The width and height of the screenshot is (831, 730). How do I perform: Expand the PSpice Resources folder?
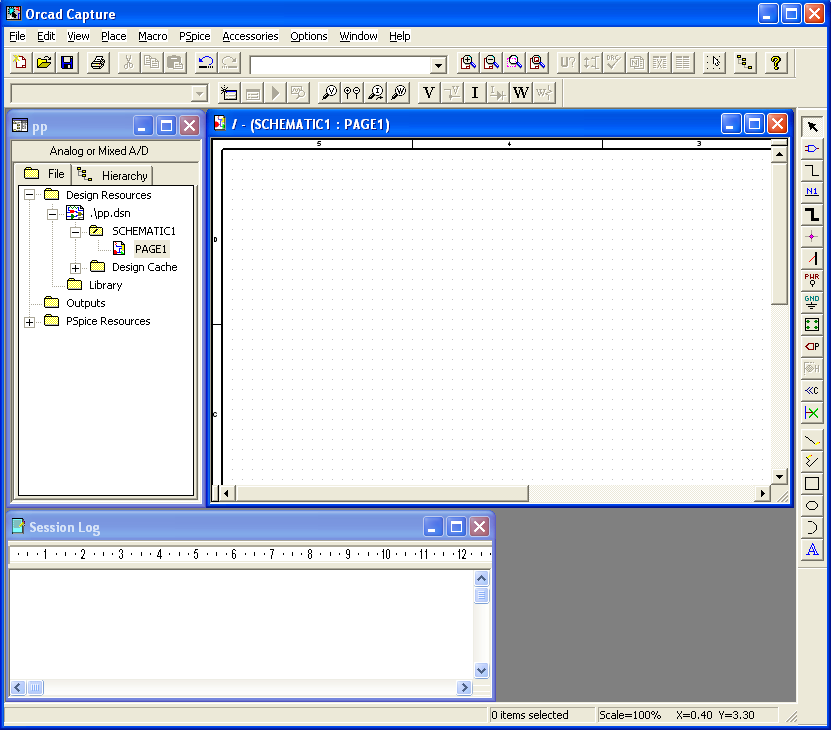[30, 322]
